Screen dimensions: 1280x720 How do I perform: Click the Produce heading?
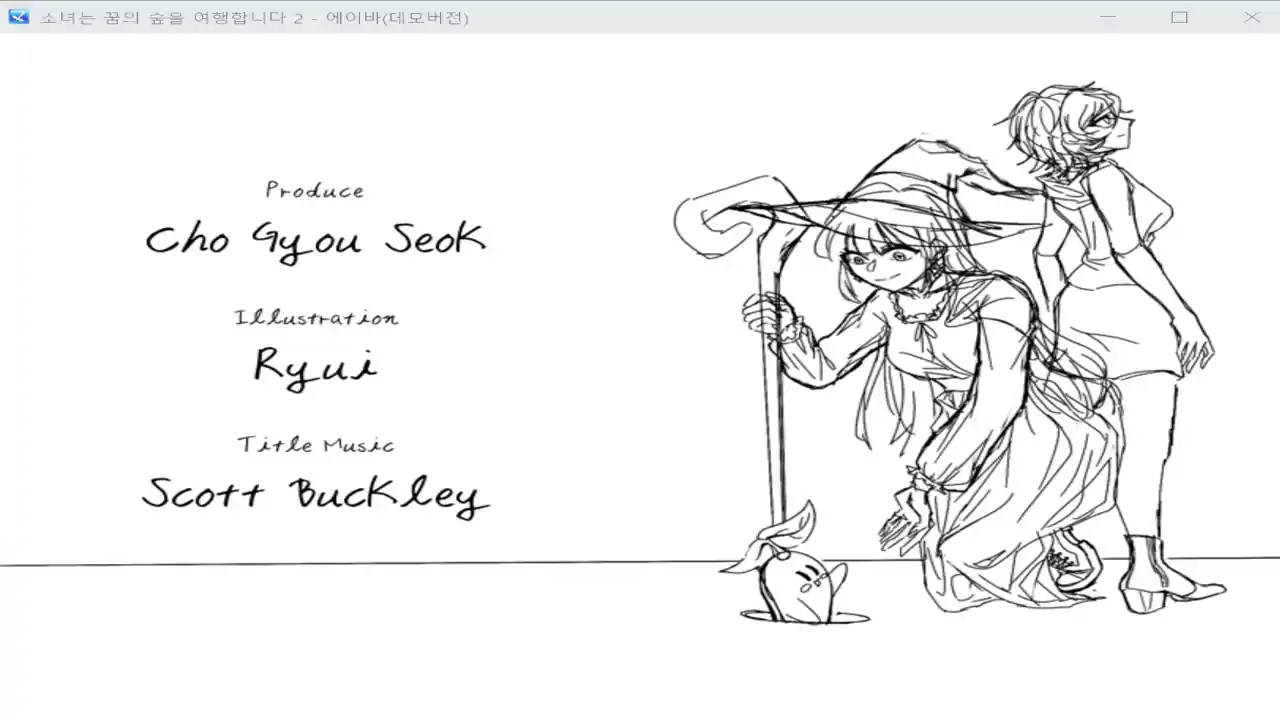315,190
